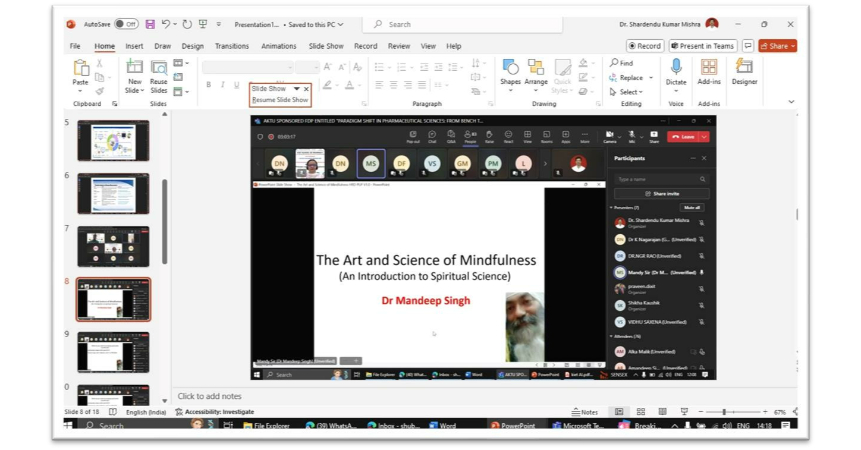
Task: Open the Replace dropdown arrow
Action: (649, 77)
